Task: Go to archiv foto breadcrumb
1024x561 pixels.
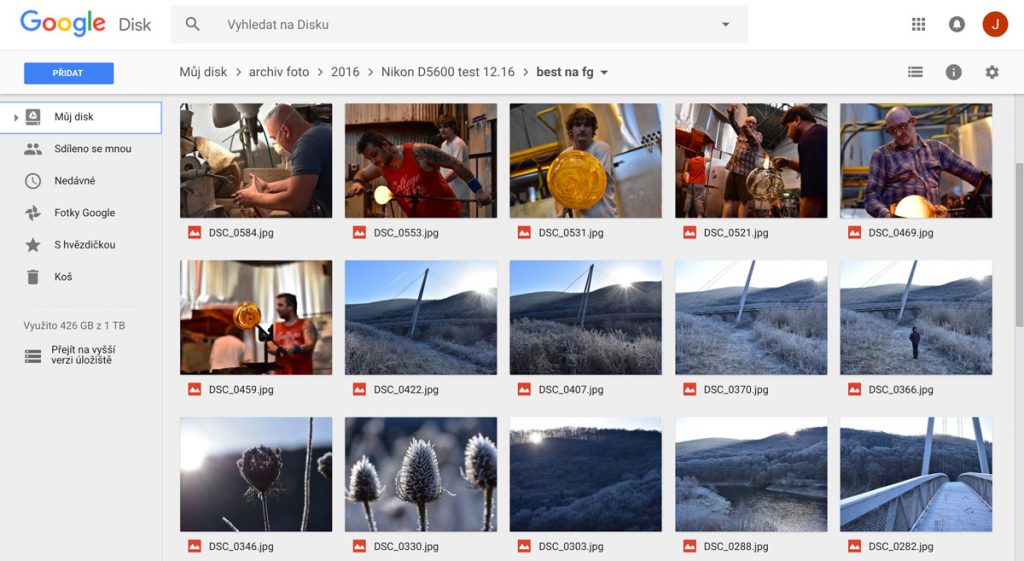Action: (x=279, y=72)
